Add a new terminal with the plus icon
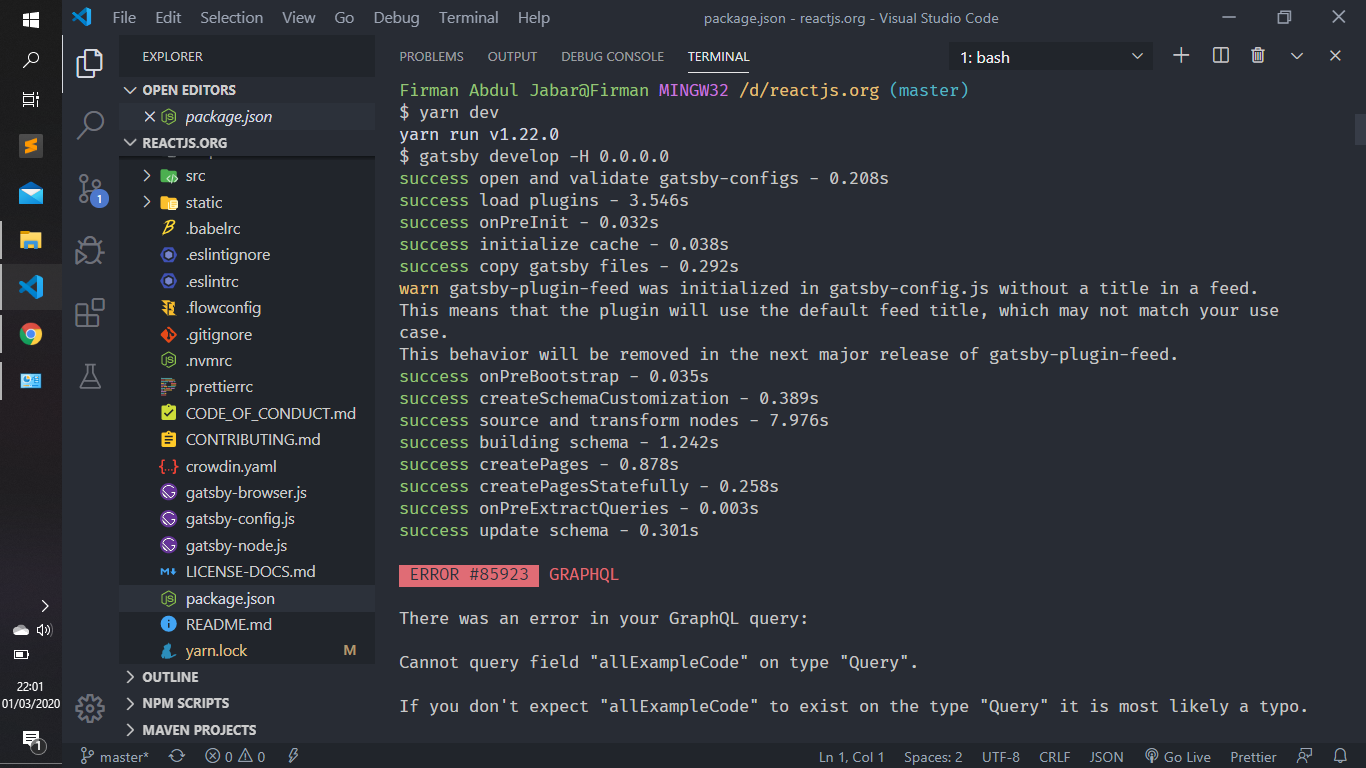The height and width of the screenshot is (768, 1366). pos(1181,56)
